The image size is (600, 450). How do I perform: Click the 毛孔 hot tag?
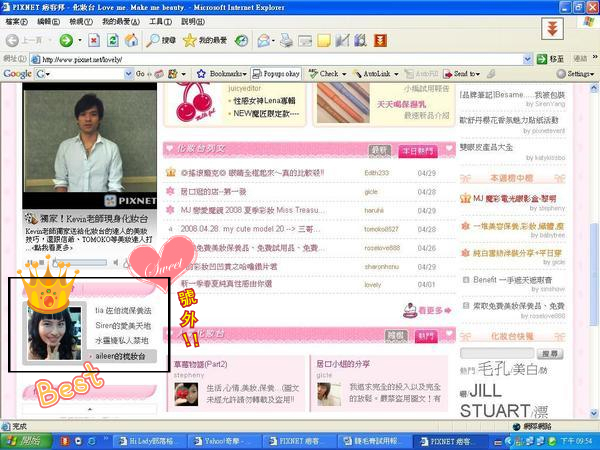(x=494, y=369)
